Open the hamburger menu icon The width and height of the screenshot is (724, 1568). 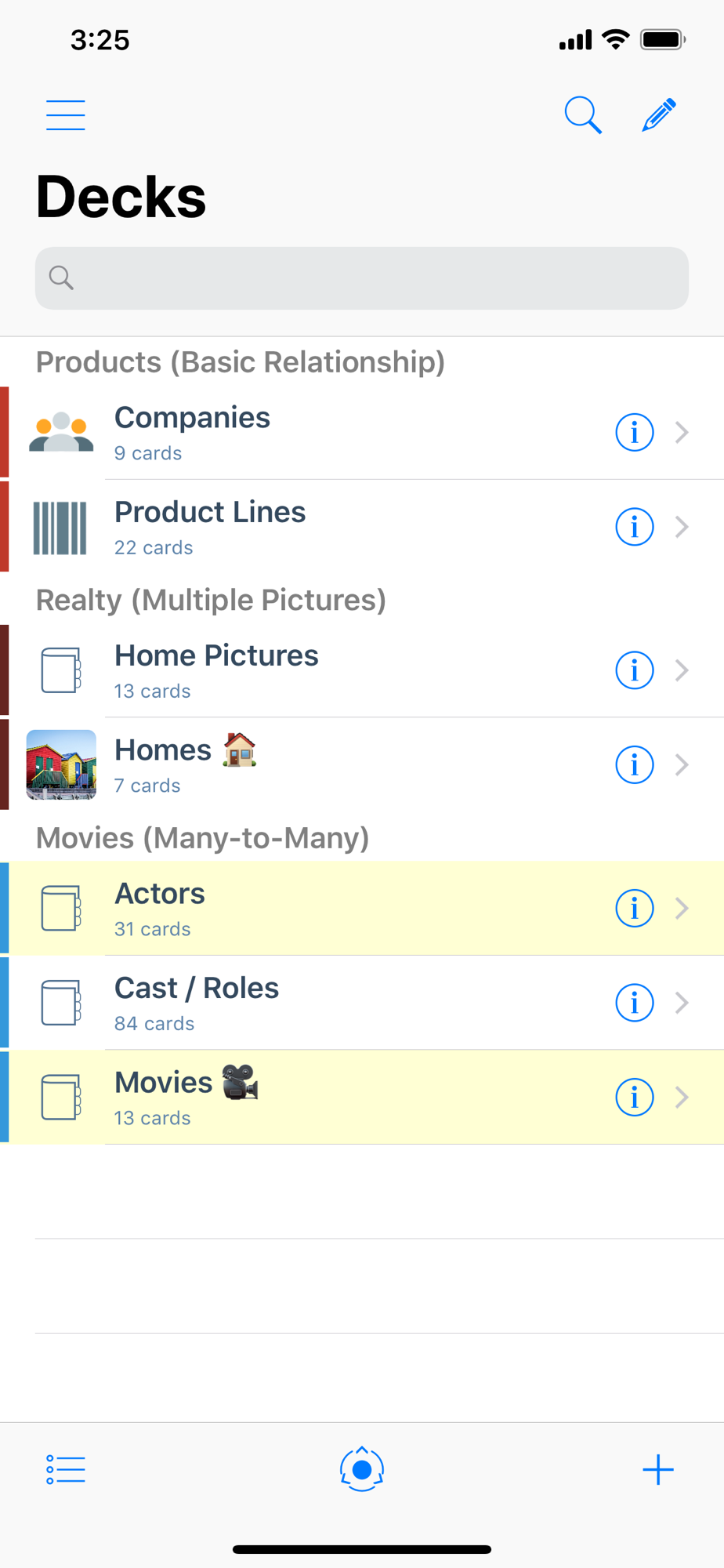(x=66, y=115)
